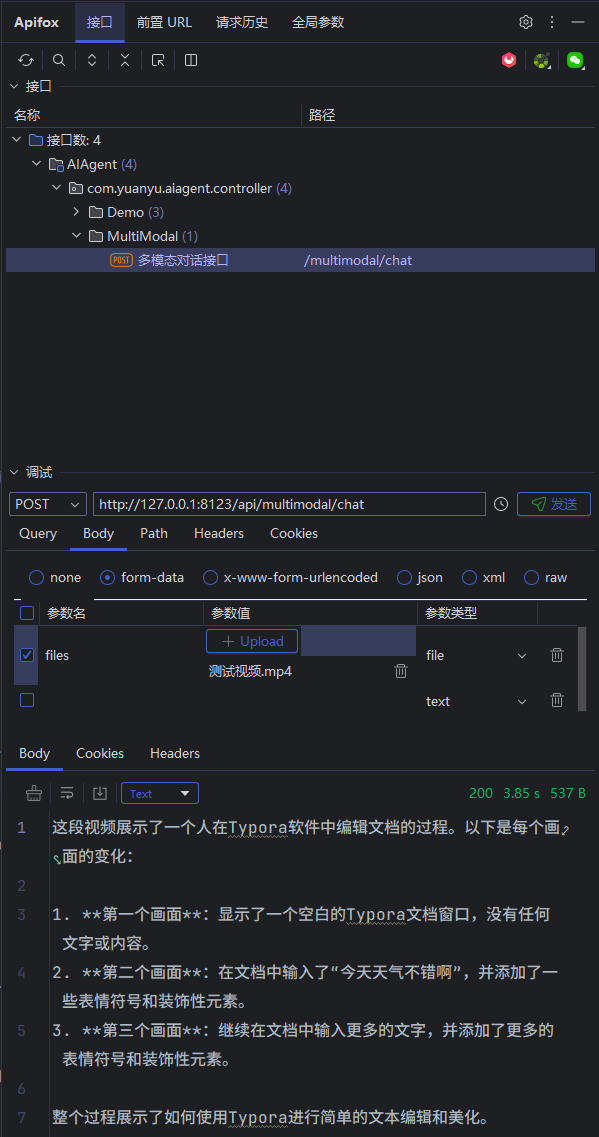Screen dimensions: 599x1137
Task: Toggle soft-wrap icon in response toolbar
Action: coord(67,793)
